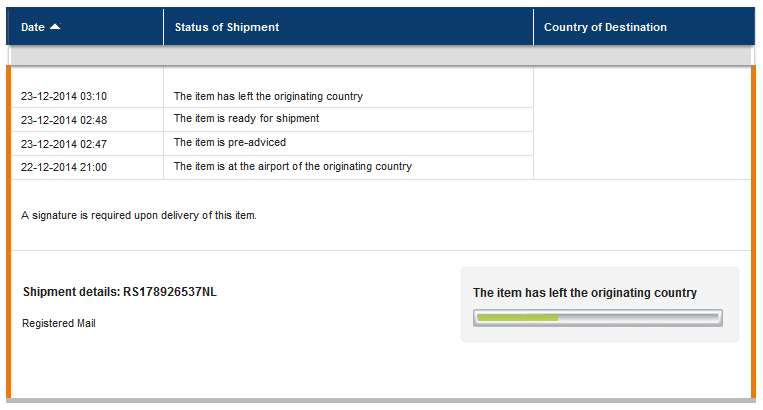The height and width of the screenshot is (410, 763).
Task: Click the Date sort arrow icon
Action: point(55,27)
